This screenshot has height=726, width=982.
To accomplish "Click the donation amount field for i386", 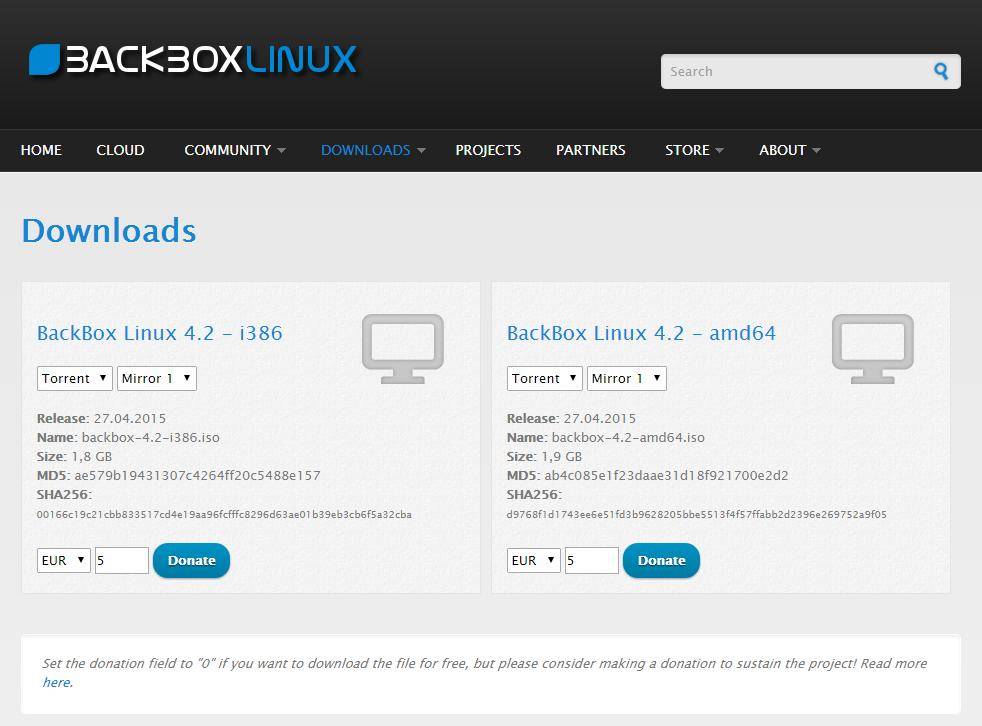I will (x=121, y=560).
